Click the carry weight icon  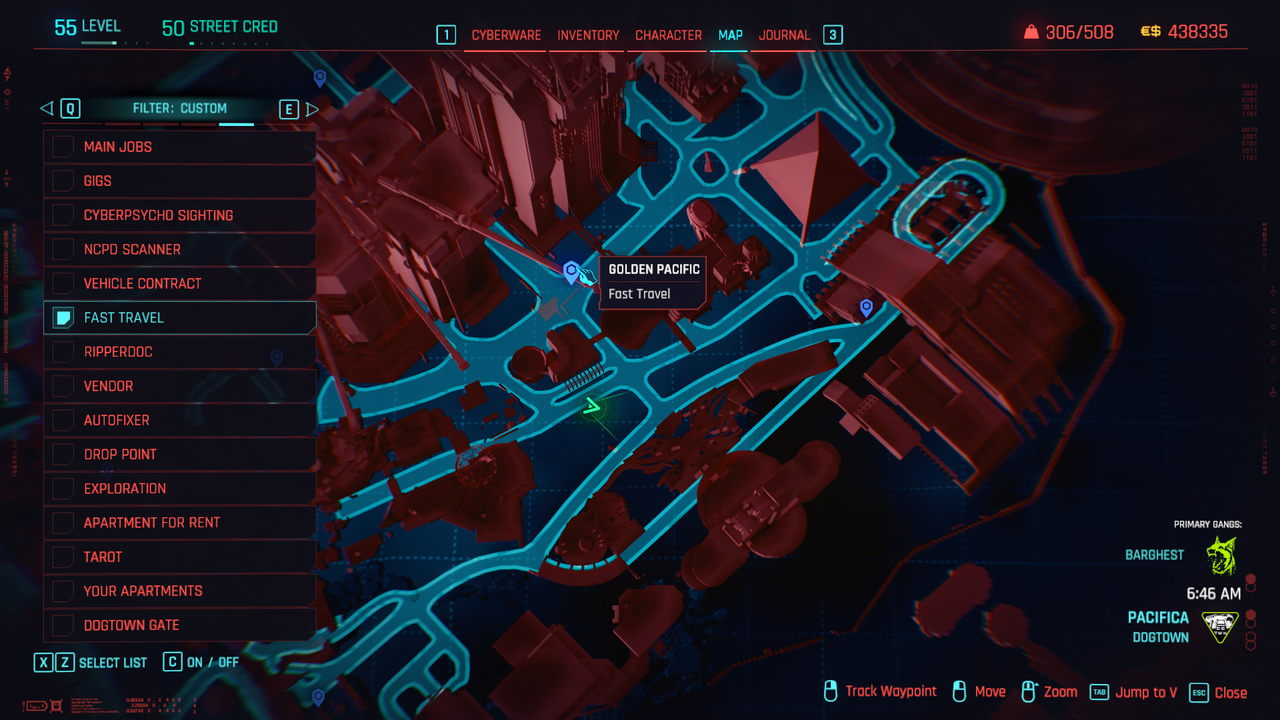click(x=1031, y=32)
